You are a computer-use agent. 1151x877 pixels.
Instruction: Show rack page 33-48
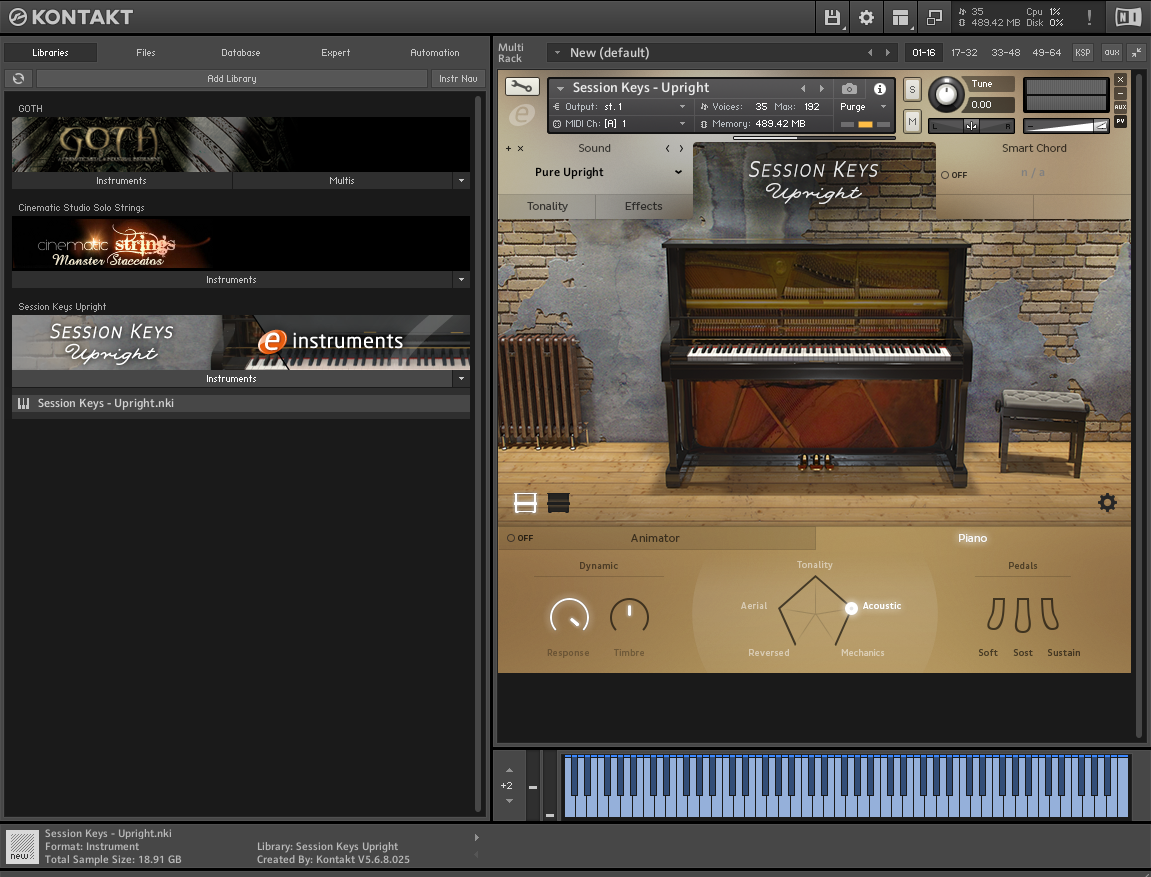1005,53
